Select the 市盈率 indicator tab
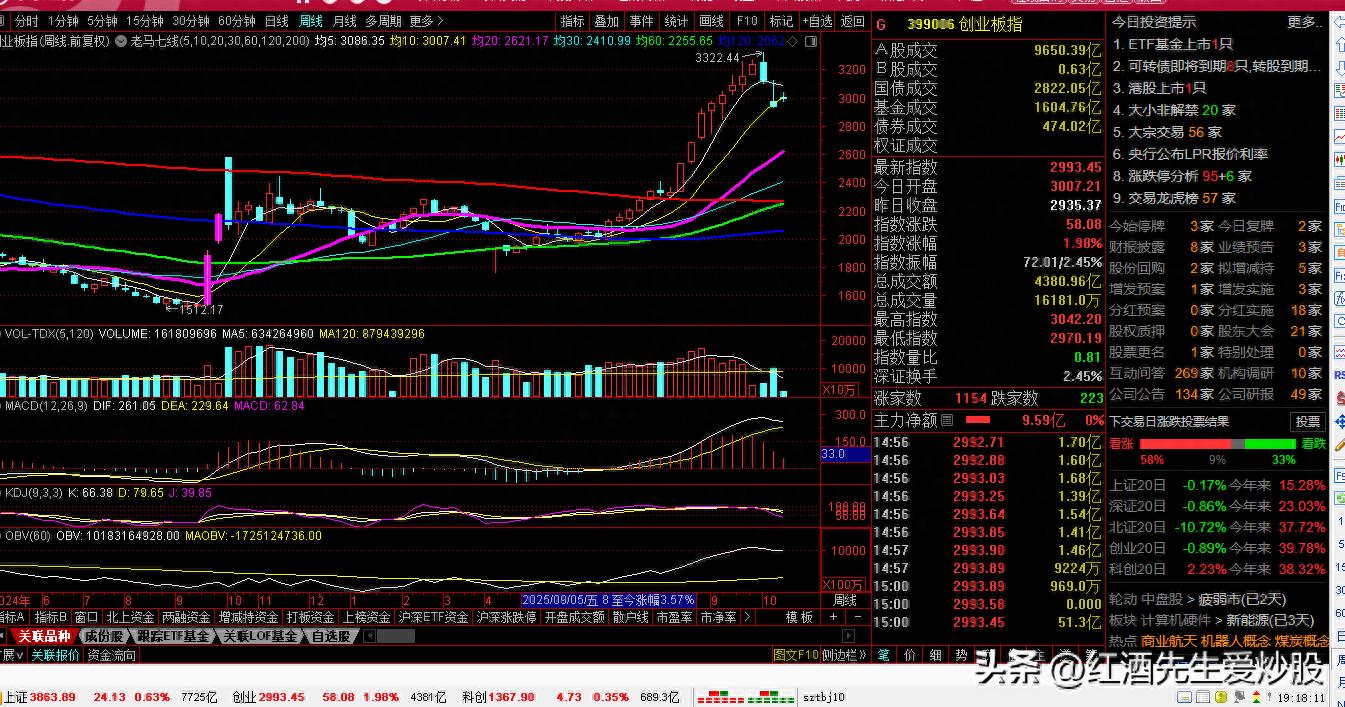1345x707 pixels. [x=674, y=618]
